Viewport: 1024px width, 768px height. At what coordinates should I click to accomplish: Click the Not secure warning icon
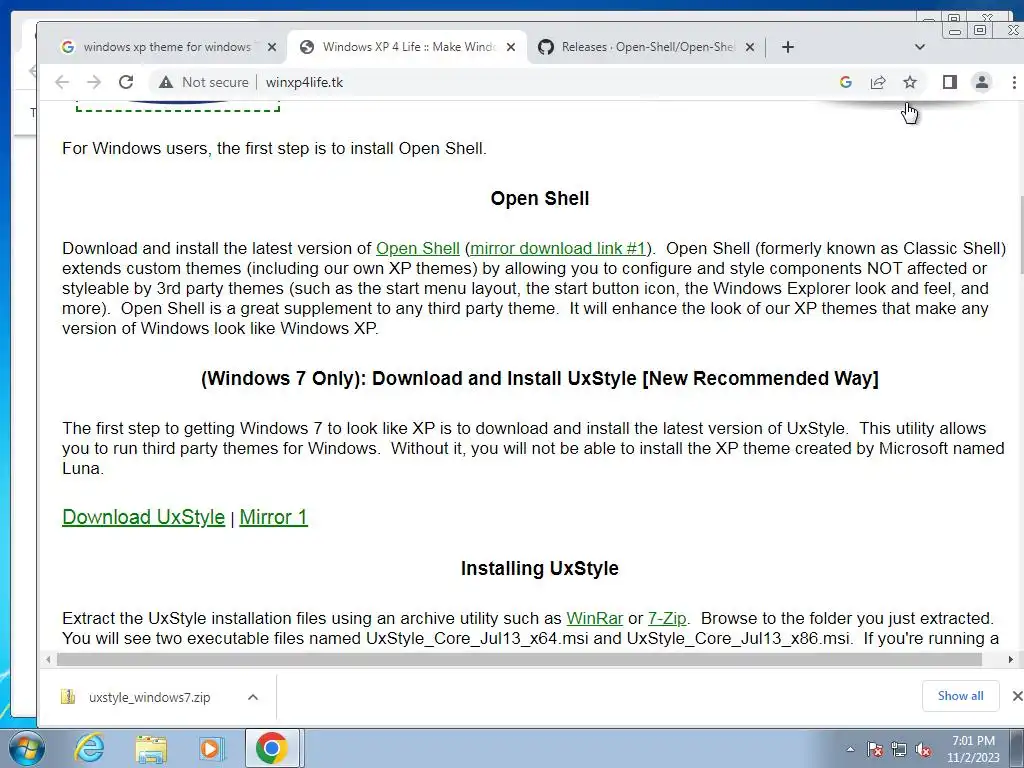pos(166,82)
